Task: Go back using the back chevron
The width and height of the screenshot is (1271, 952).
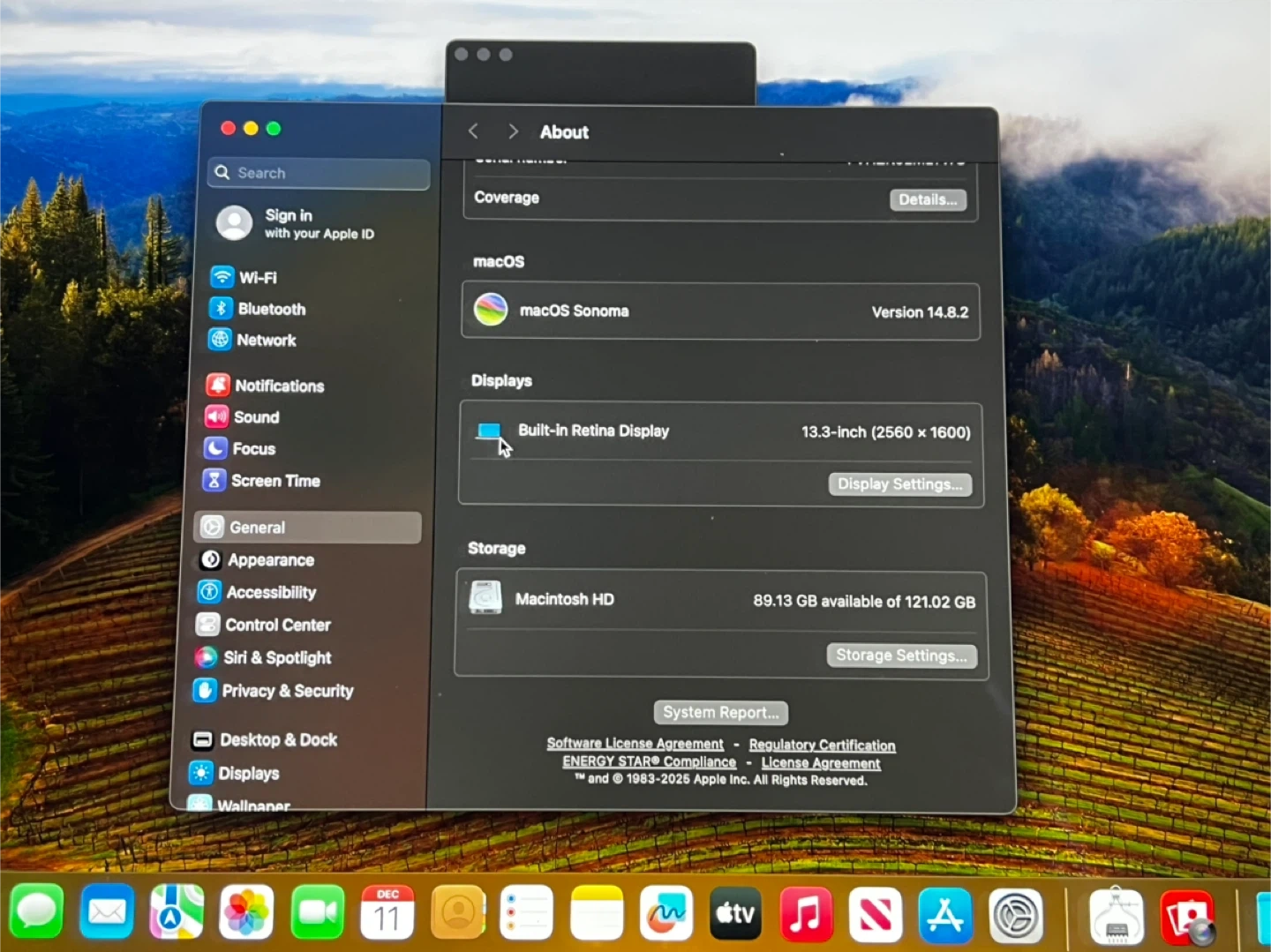Action: coord(474,131)
